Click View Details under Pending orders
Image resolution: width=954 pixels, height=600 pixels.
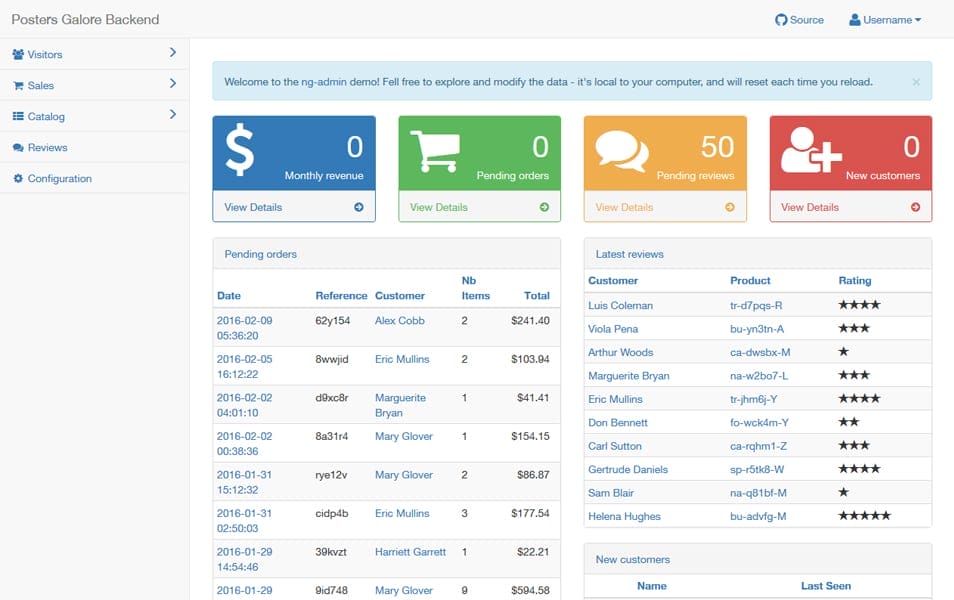coord(438,208)
